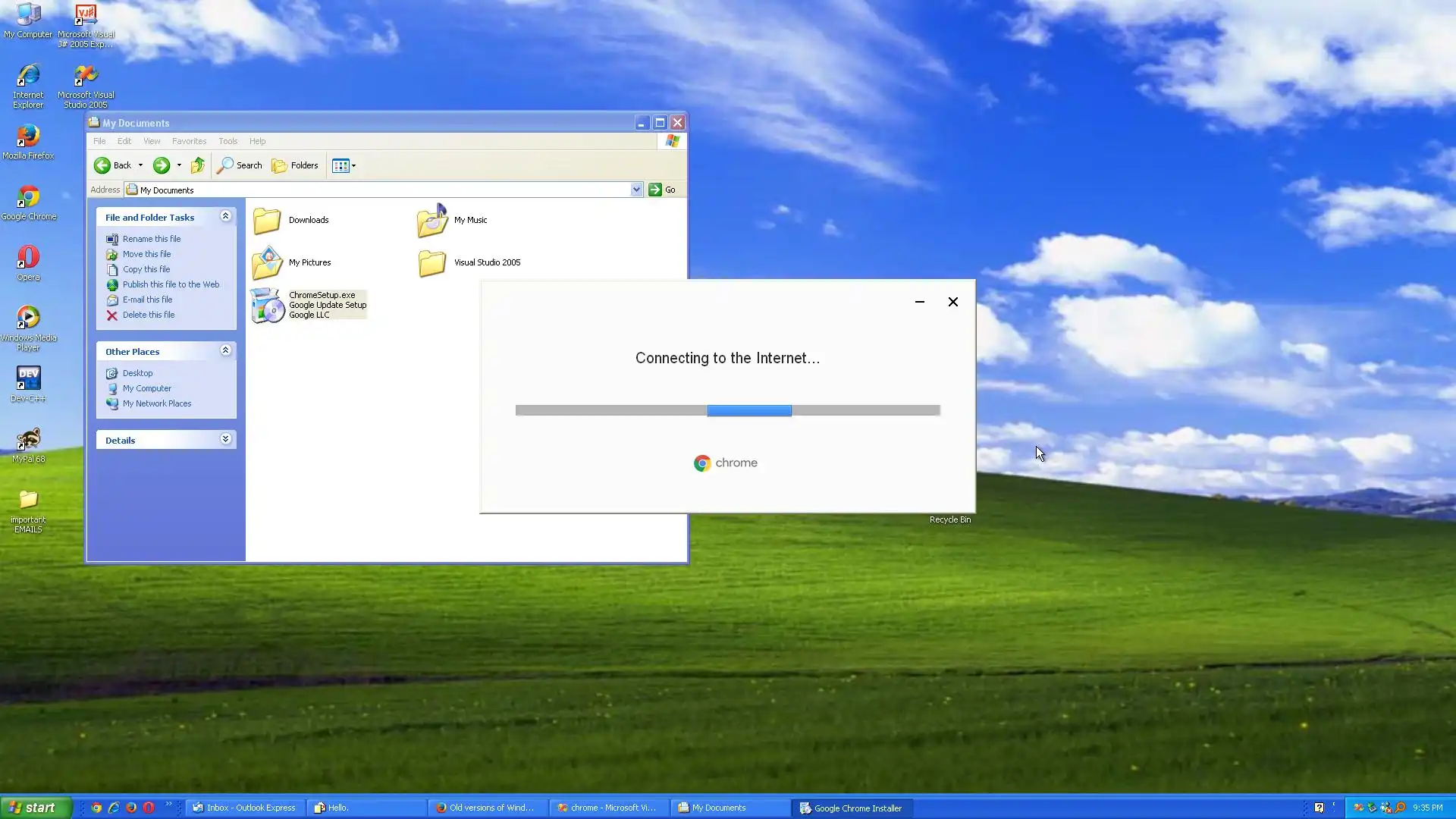Expand the Details panel
Image resolution: width=1456 pixels, height=819 pixels.
click(225, 440)
